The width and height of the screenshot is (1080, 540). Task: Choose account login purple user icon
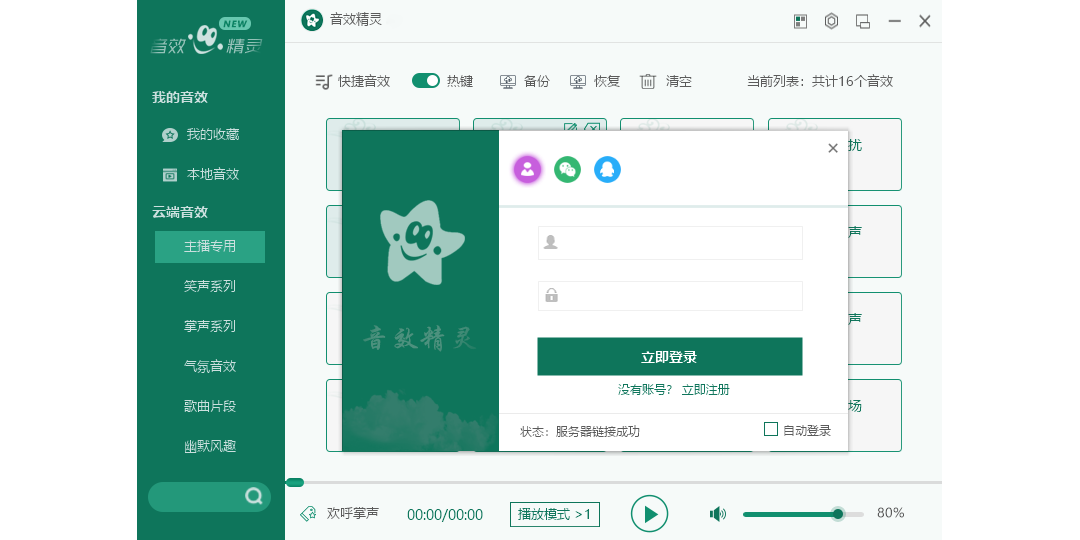pyautogui.click(x=528, y=169)
